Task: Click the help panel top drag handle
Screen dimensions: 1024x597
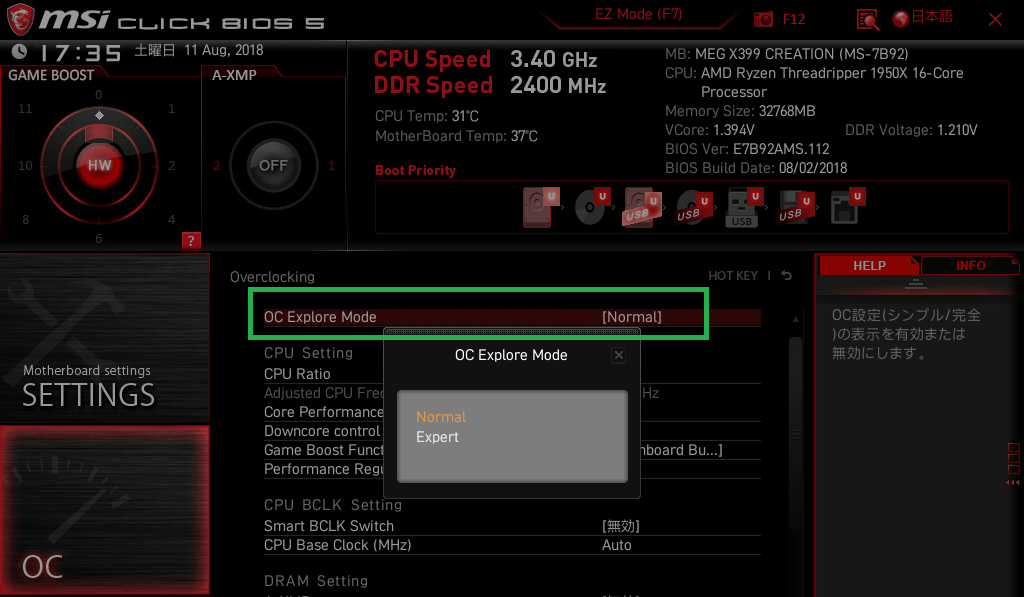Action: [x=915, y=283]
